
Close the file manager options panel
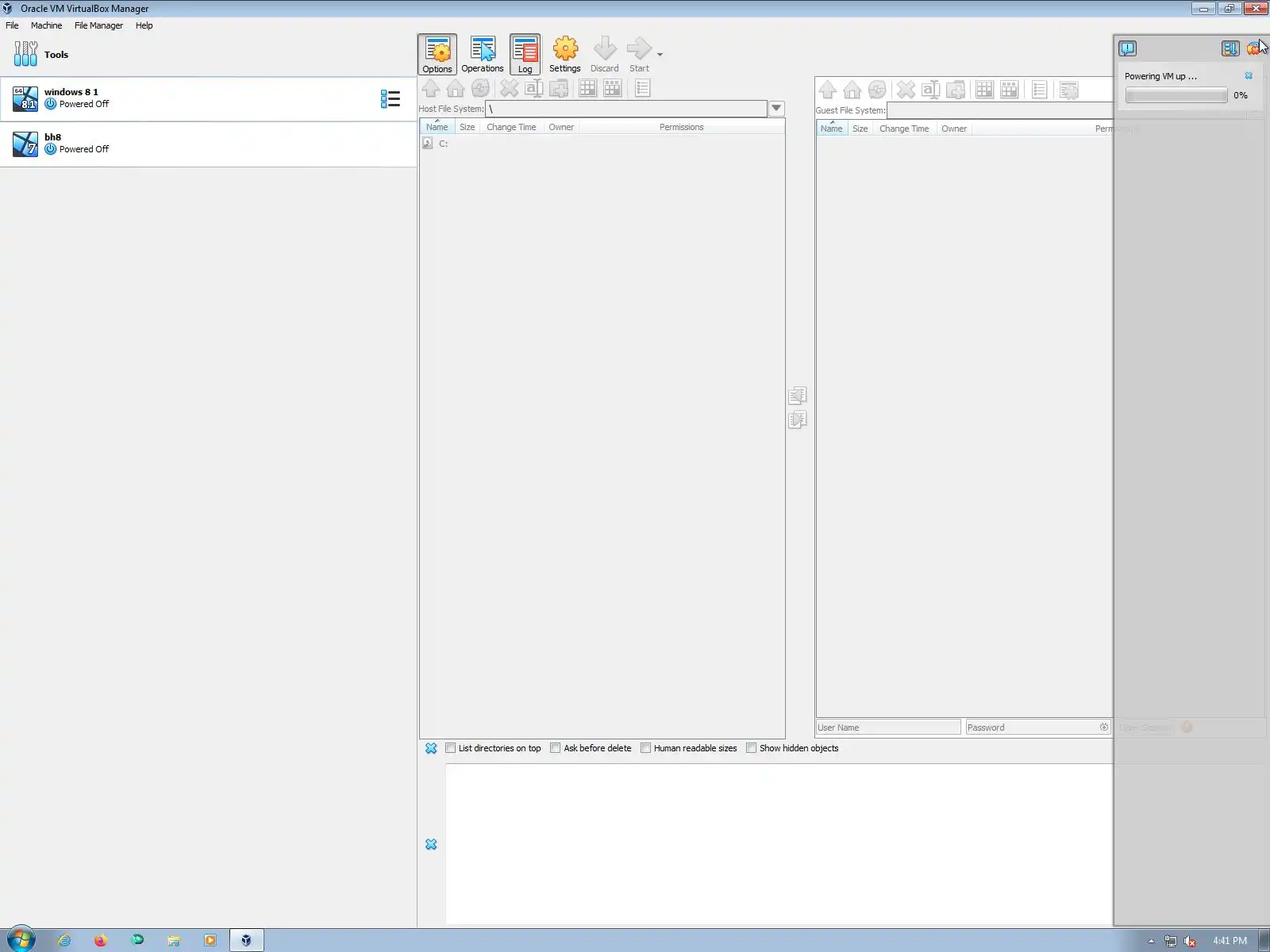[431, 748]
